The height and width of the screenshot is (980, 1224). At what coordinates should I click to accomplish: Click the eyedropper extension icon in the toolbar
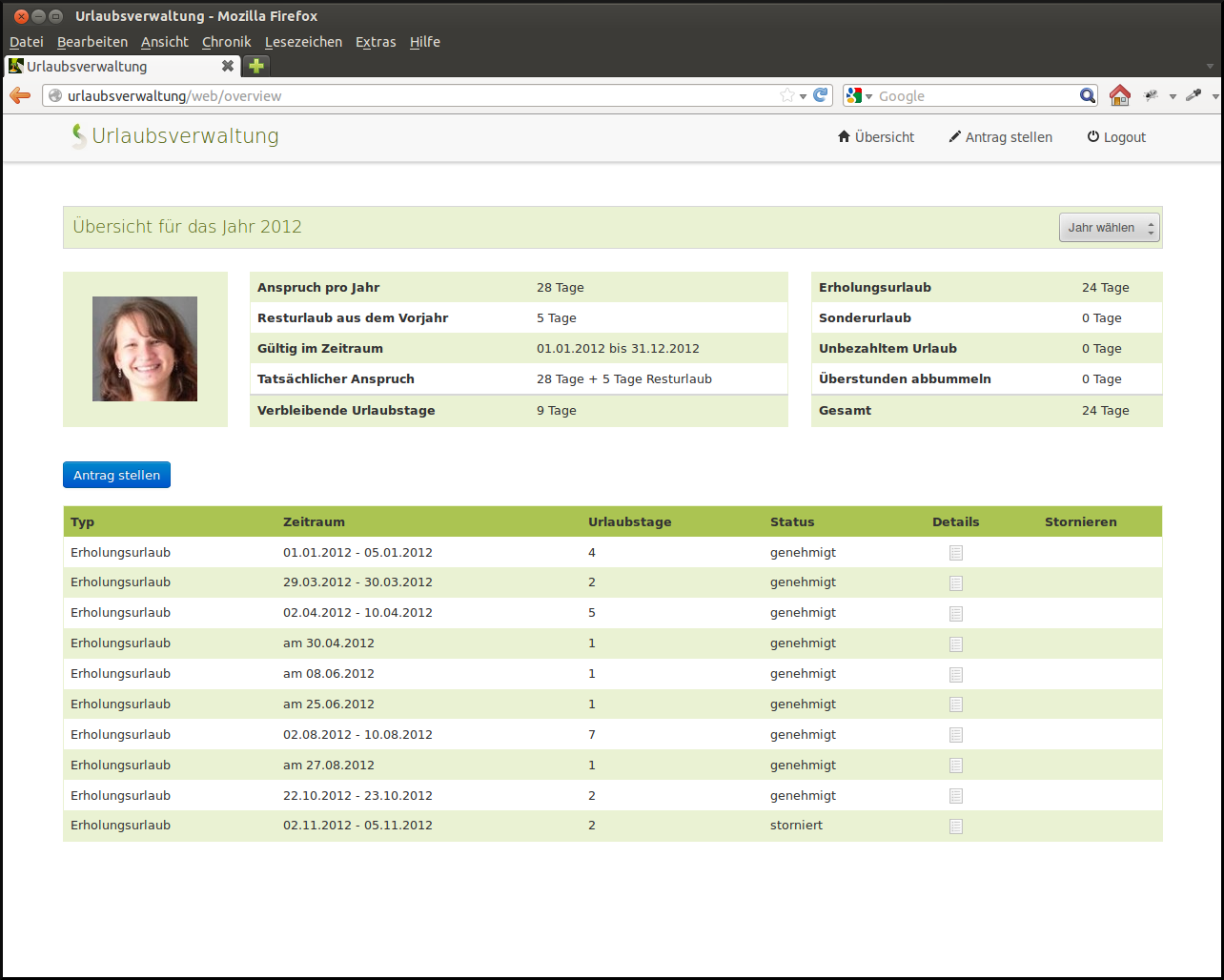1193,95
